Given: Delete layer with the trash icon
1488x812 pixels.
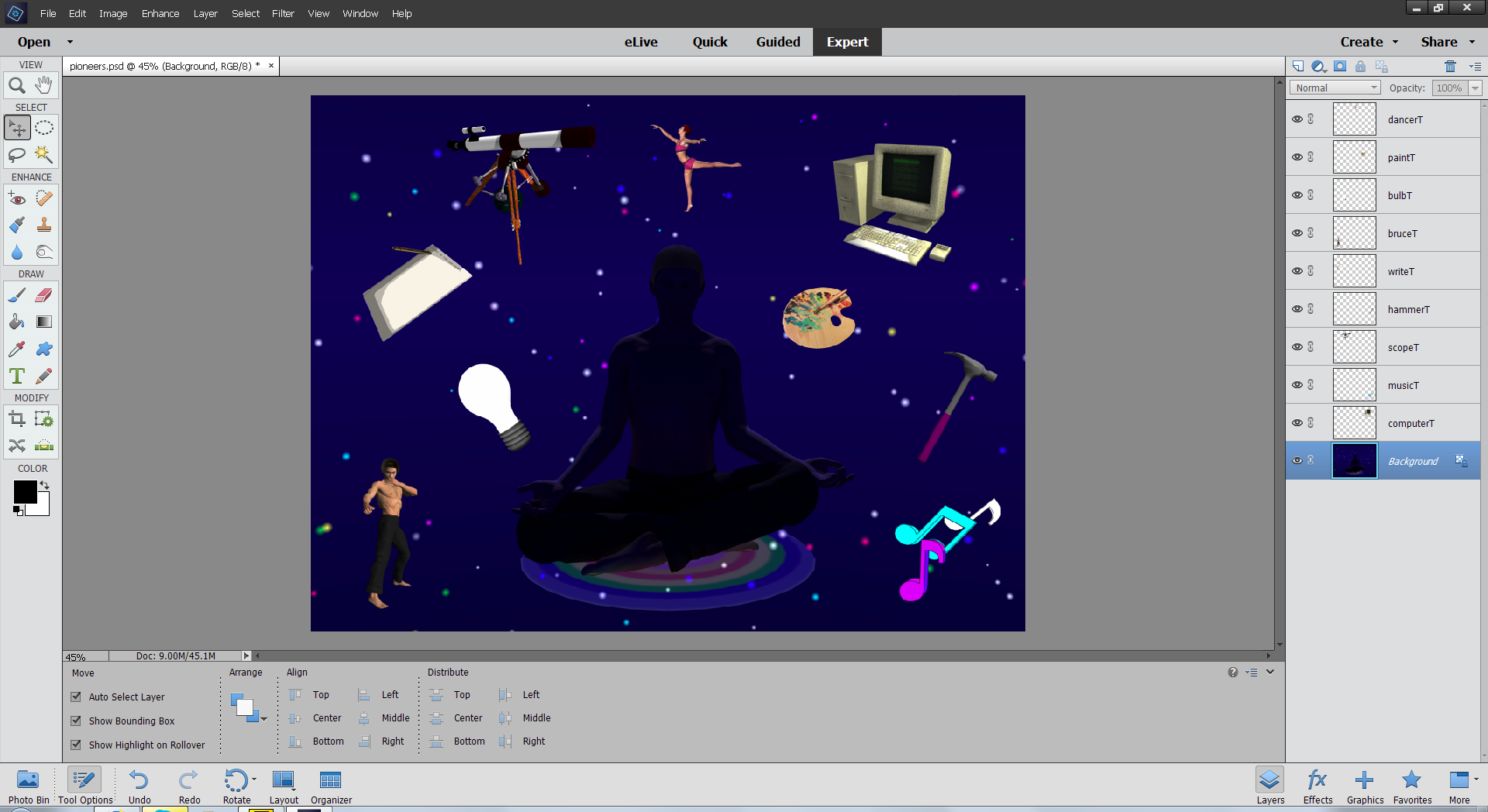Looking at the screenshot, I should coord(1451,67).
